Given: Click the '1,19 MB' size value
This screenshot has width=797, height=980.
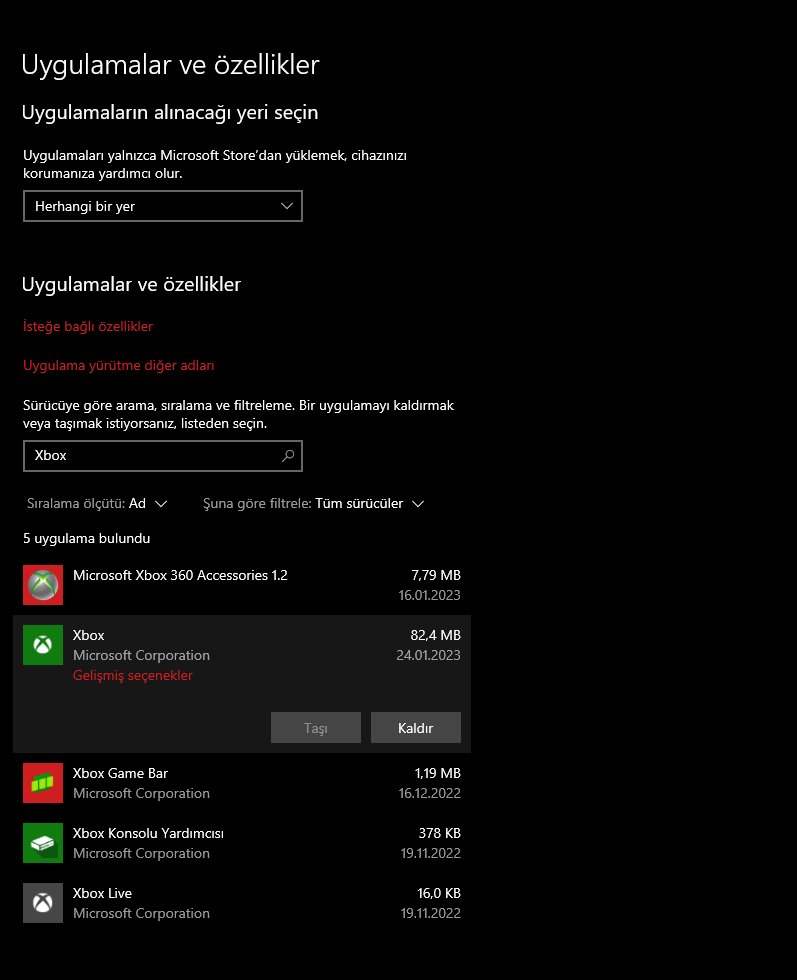Looking at the screenshot, I should pos(438,773).
